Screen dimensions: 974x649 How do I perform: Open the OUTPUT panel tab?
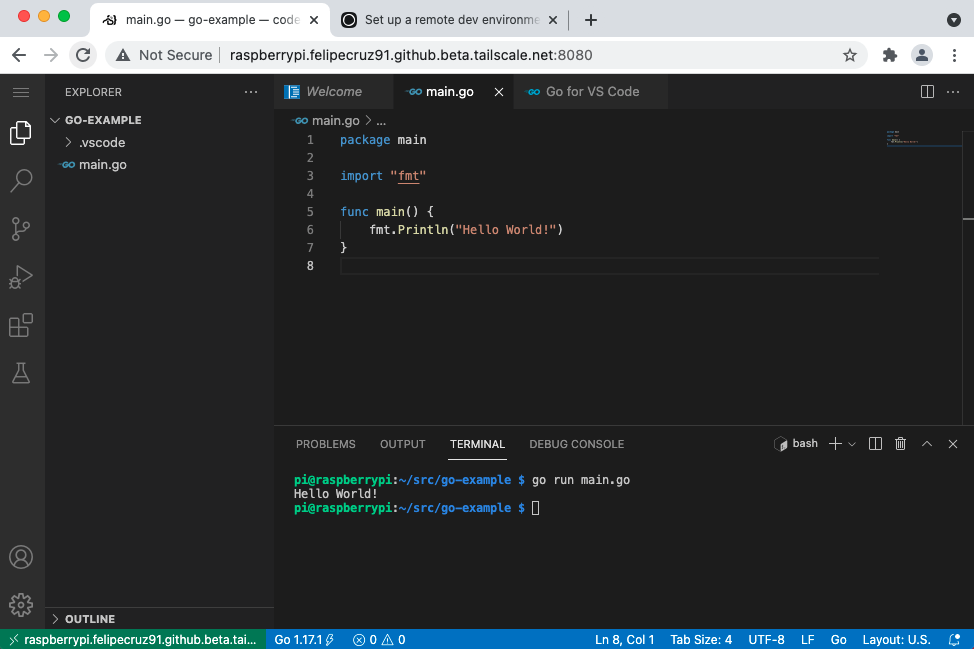tap(403, 444)
